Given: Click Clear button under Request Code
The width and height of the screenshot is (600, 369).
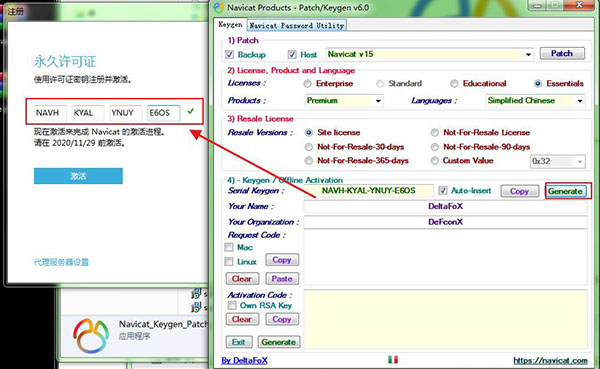Looking at the screenshot, I should point(242,279).
